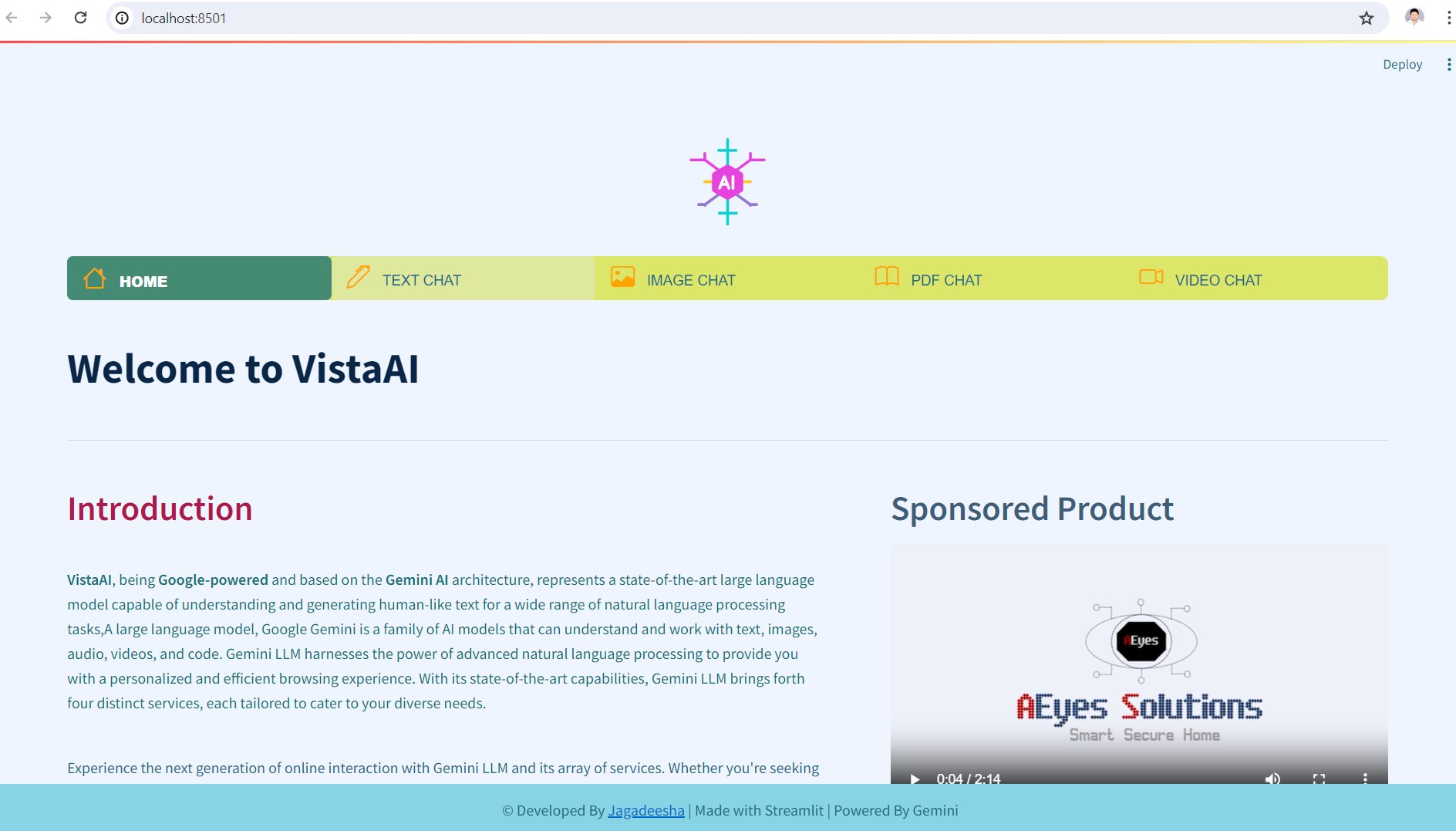Switch to the PDF CHAT tab

pos(992,278)
